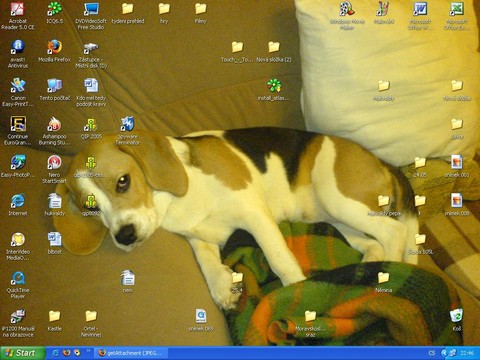This screenshot has height=360, width=480.
Task: Open Mozilla Firefox desktop shortcut
Action: 54,51
